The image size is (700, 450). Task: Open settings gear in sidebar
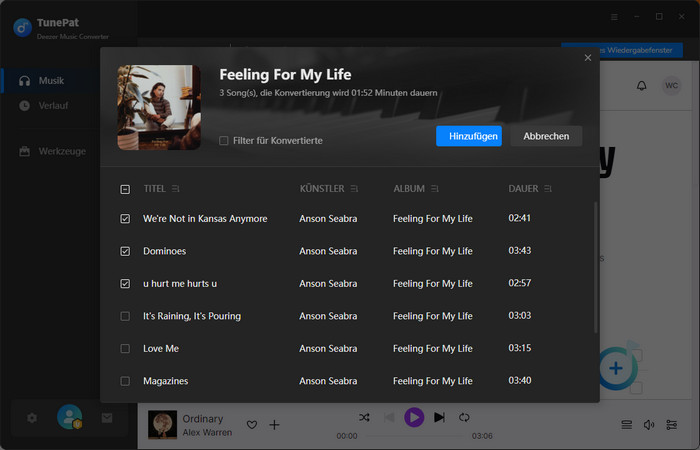coord(32,418)
